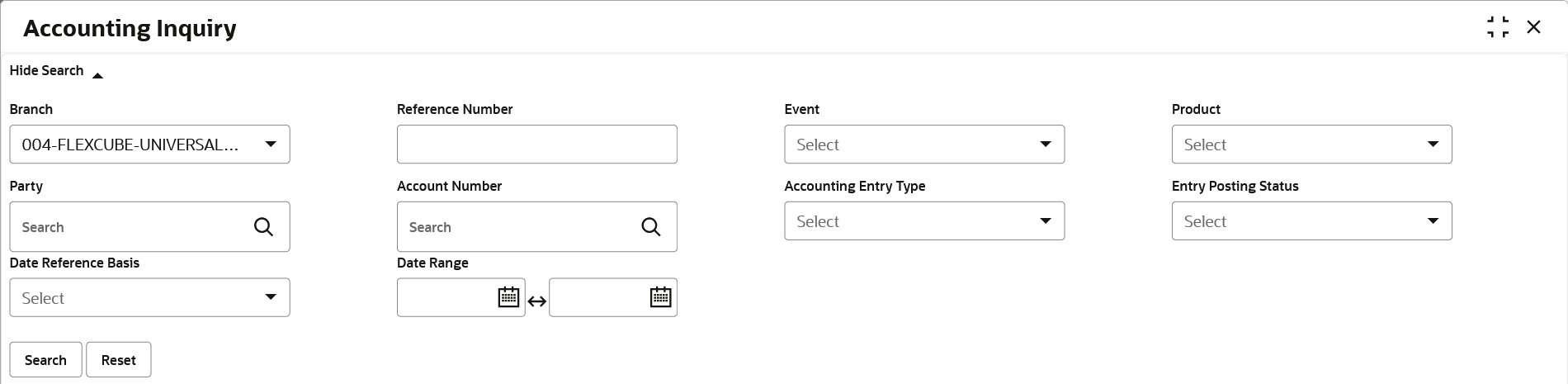This screenshot has width=1568, height=384.
Task: Open the Date Range start calendar picker
Action: [508, 297]
